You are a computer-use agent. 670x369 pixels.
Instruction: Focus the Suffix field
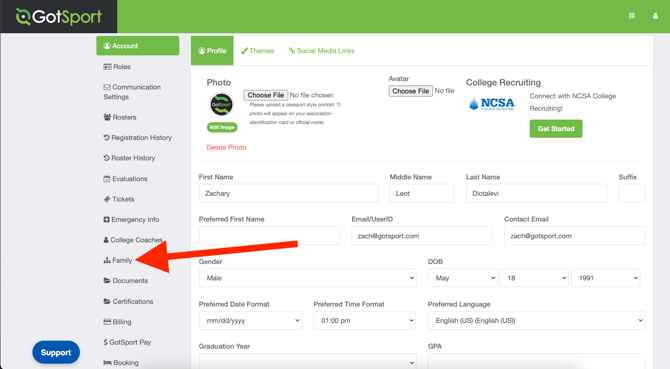(x=632, y=193)
